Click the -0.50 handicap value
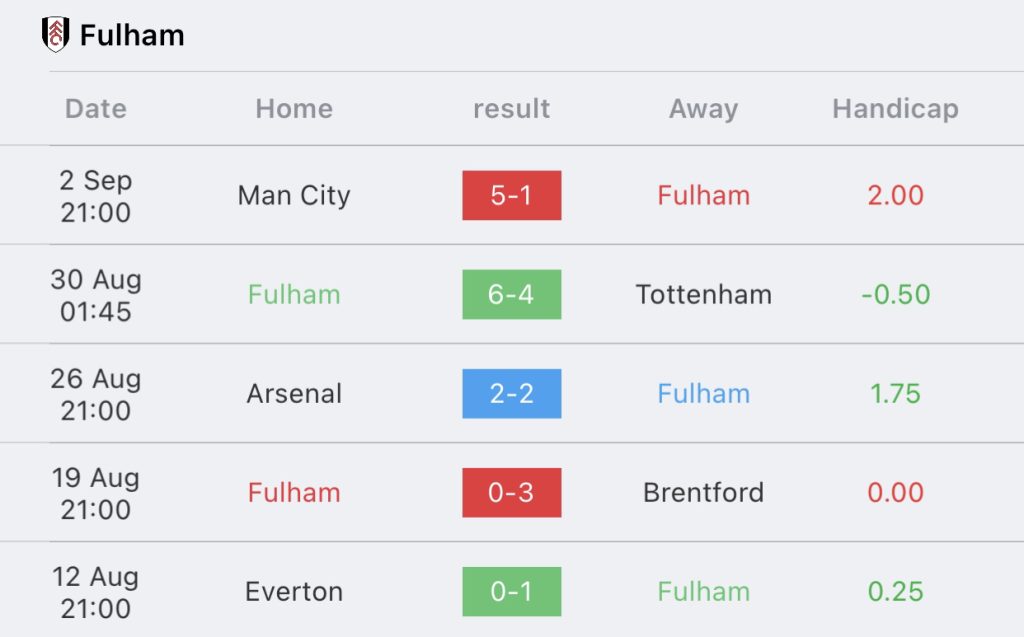Viewport: 1024px width, 637px height. click(x=895, y=295)
